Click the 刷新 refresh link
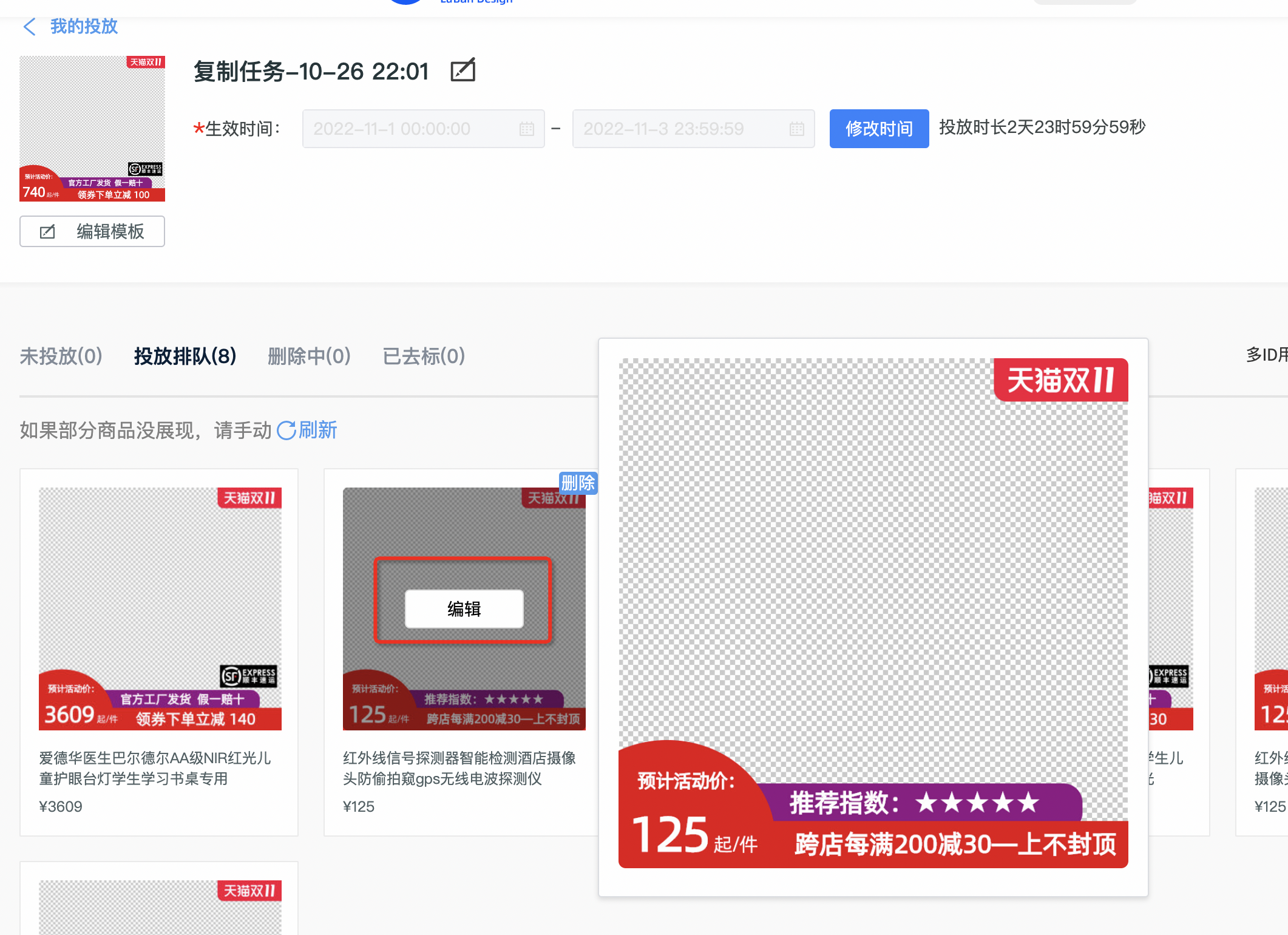 307,430
